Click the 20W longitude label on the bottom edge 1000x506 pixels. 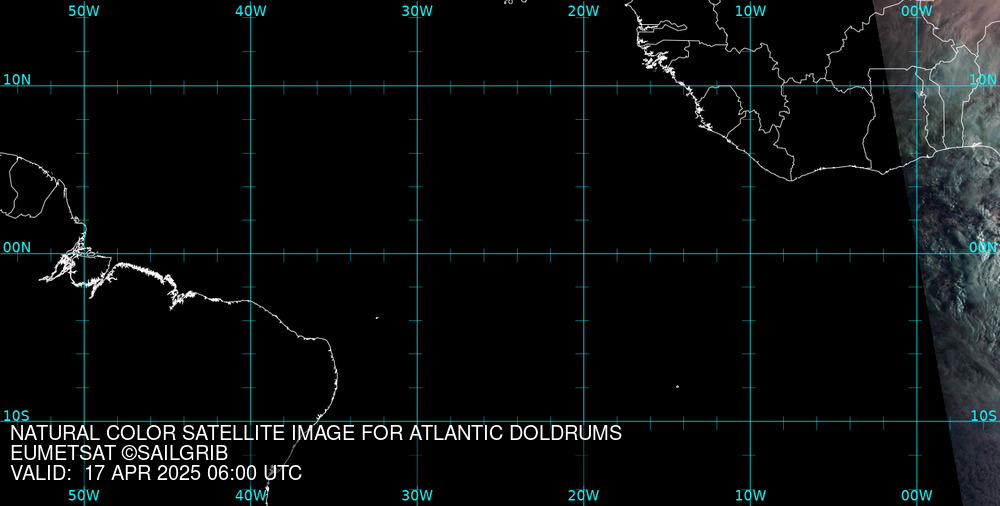click(584, 496)
